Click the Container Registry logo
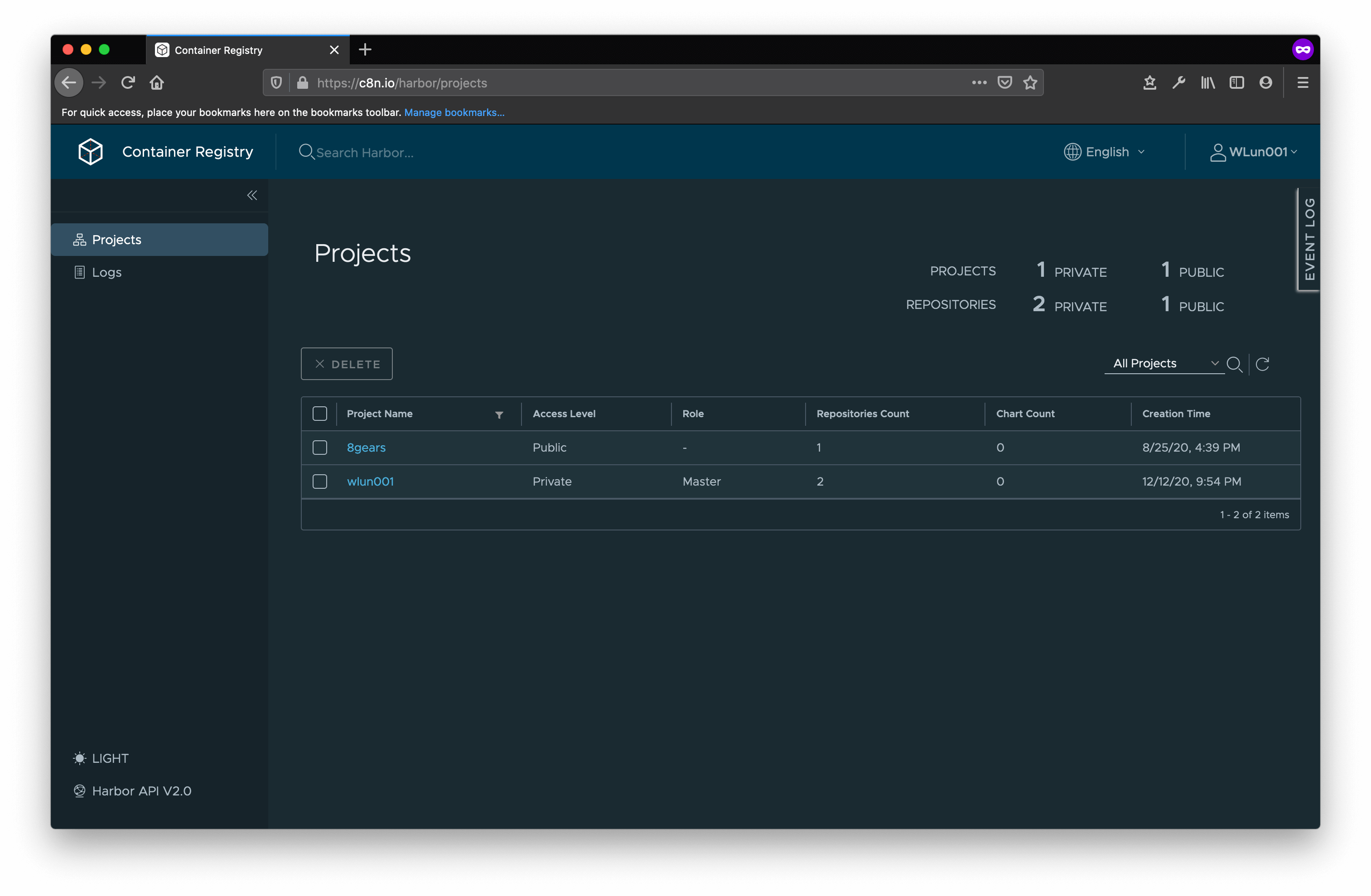The image size is (1371, 896). tap(90, 151)
